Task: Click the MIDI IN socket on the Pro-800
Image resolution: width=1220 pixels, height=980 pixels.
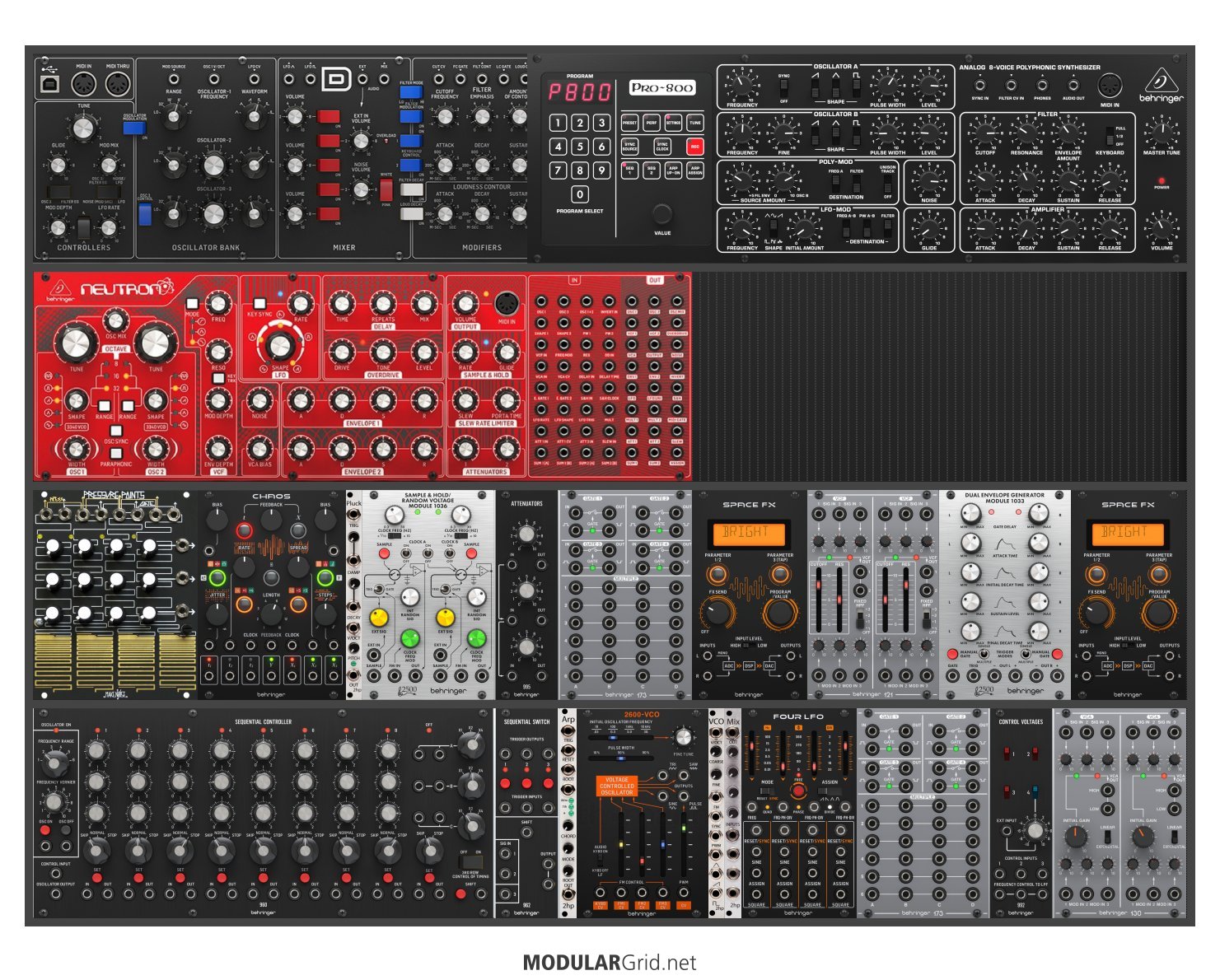Action: pyautogui.click(x=1110, y=85)
